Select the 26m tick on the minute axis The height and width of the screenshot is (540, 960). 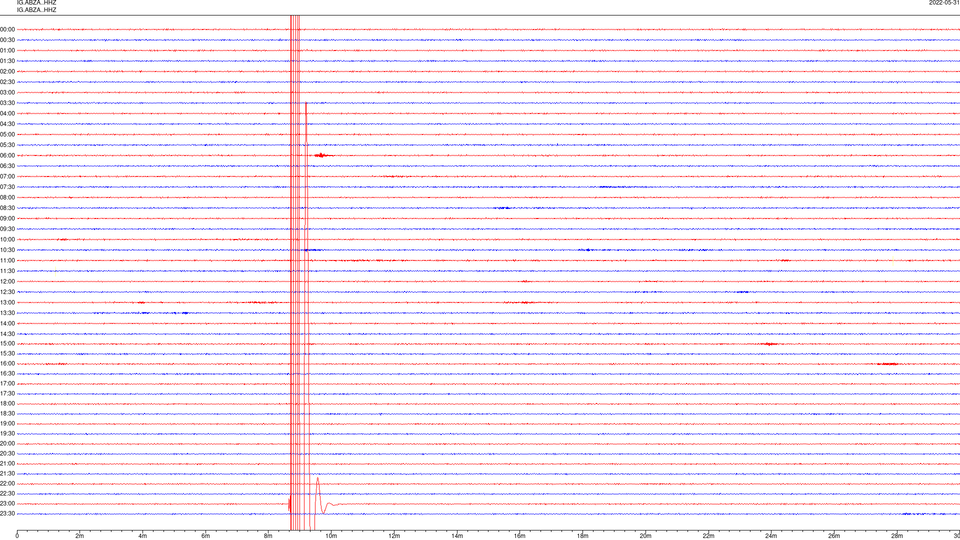tap(834, 536)
